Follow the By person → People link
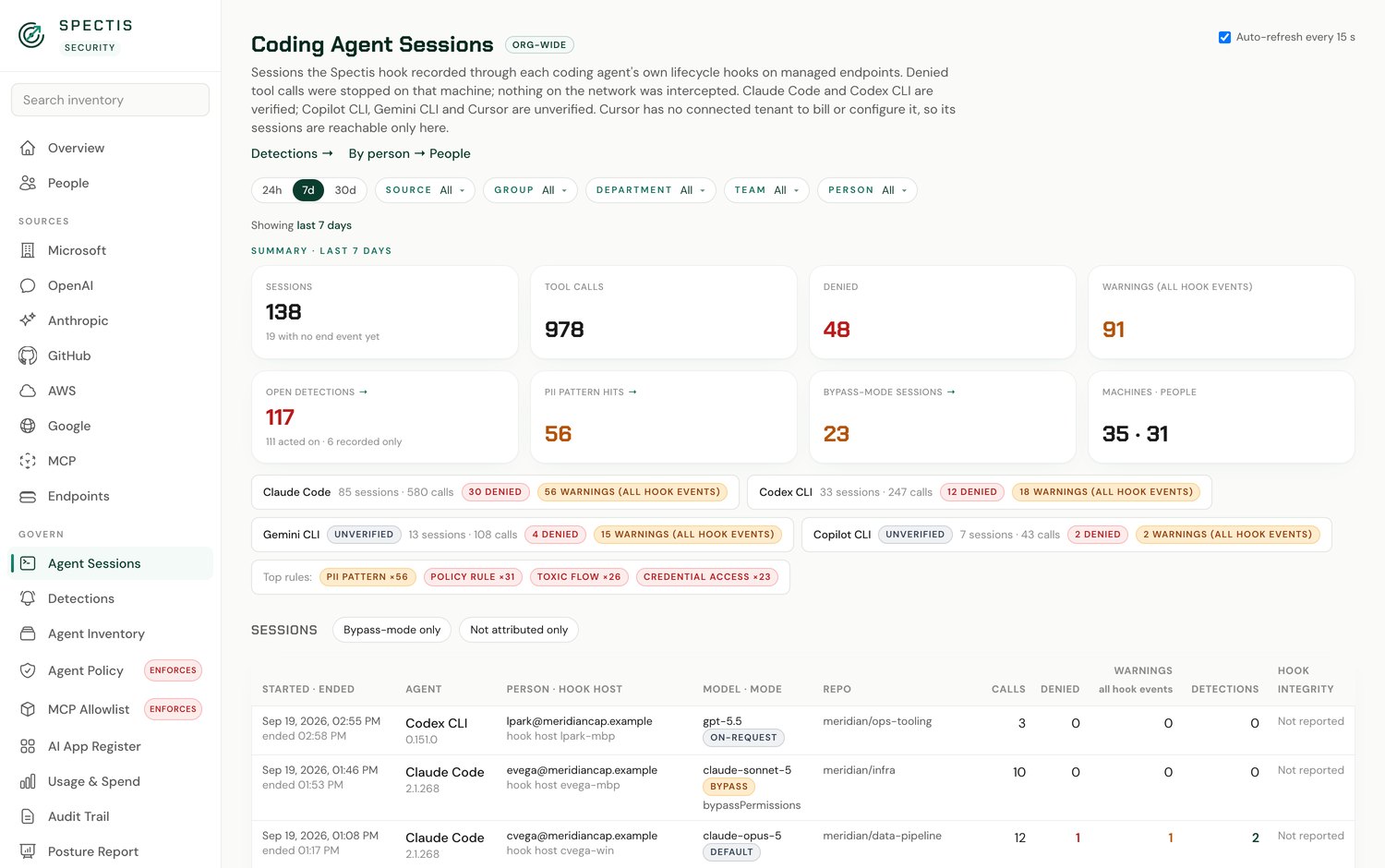The width and height of the screenshot is (1385, 868). click(409, 153)
